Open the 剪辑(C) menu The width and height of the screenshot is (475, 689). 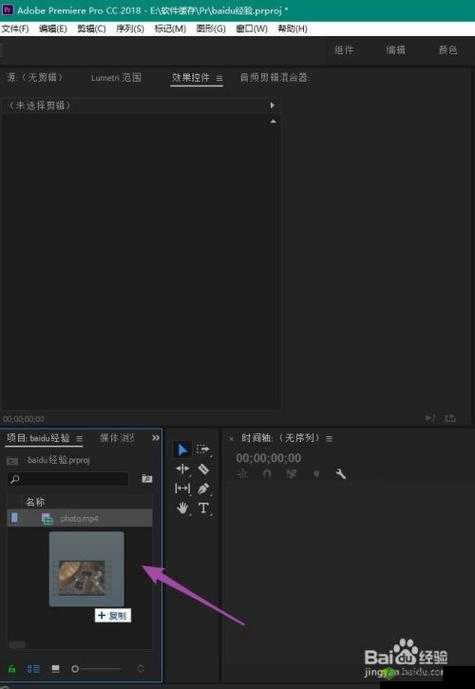(91, 29)
